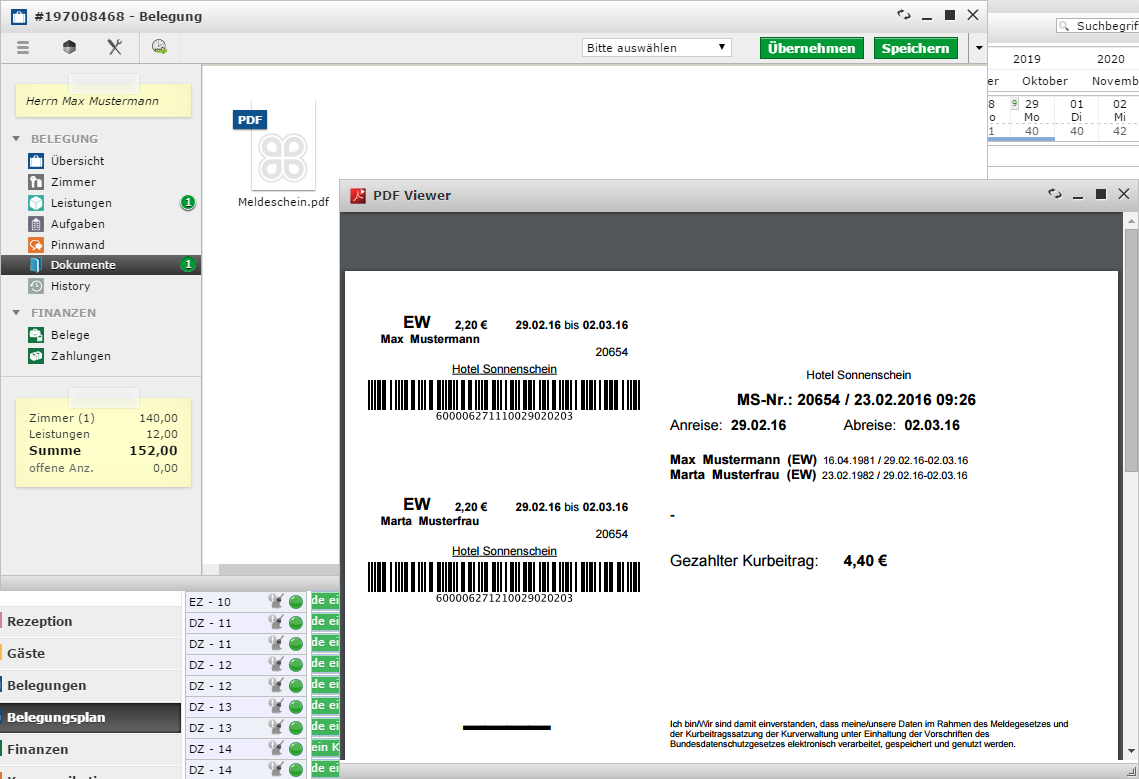Click the suitcase icon in the Belegung title bar
1139x779 pixels.
tap(19, 16)
